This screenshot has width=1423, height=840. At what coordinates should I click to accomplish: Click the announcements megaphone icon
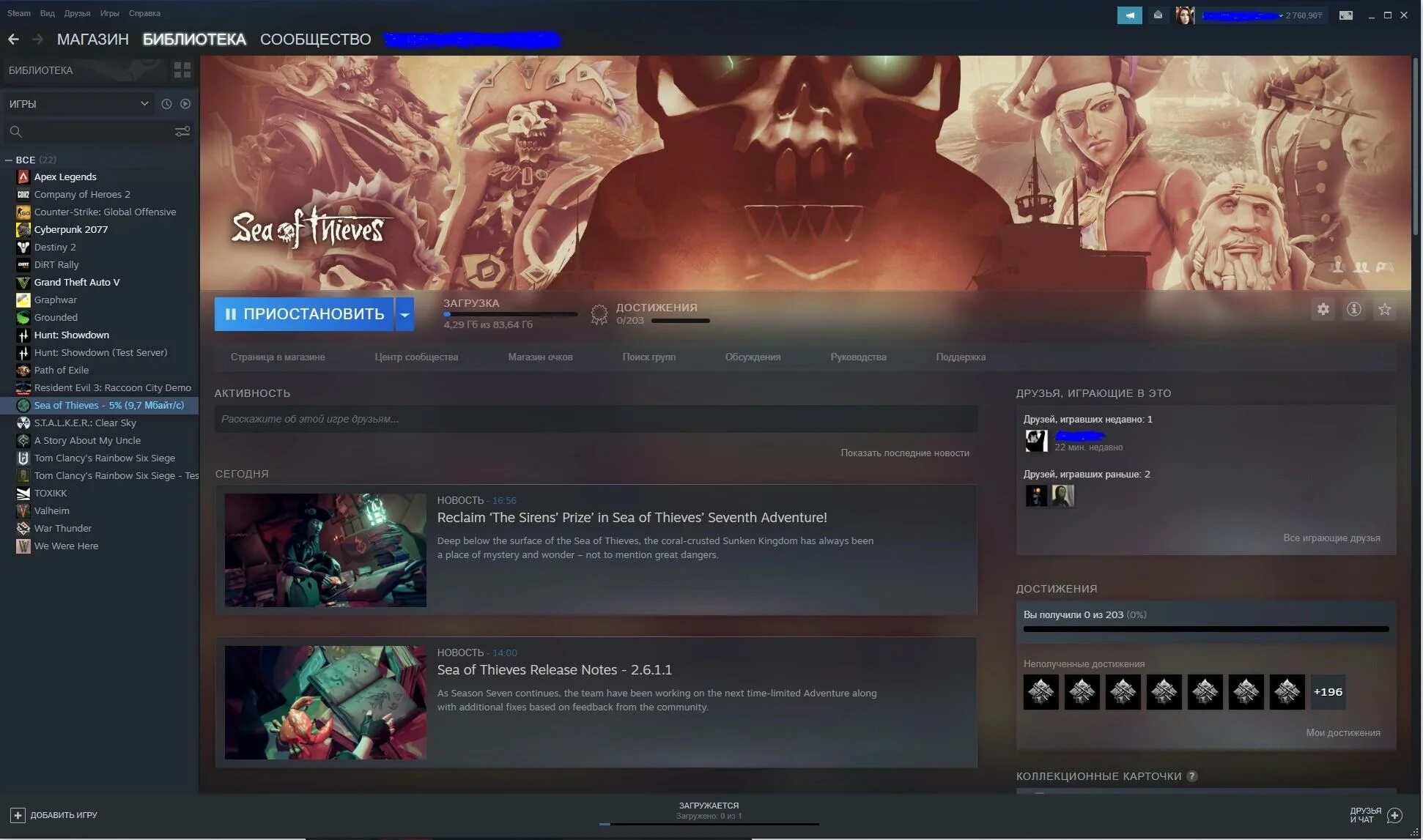coord(1129,15)
